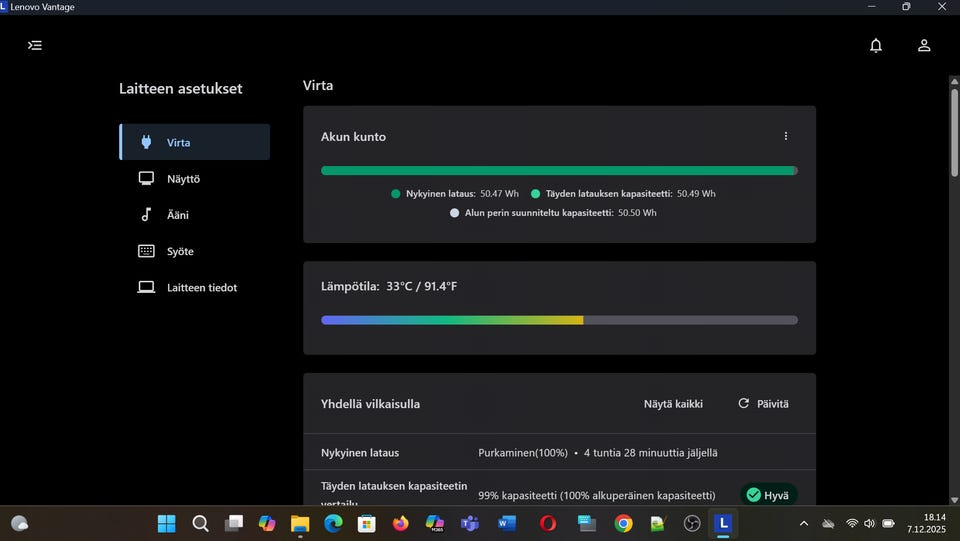Screen dimensions: 960x541
Task: Click the temperature gradient bar
Action: click(559, 320)
